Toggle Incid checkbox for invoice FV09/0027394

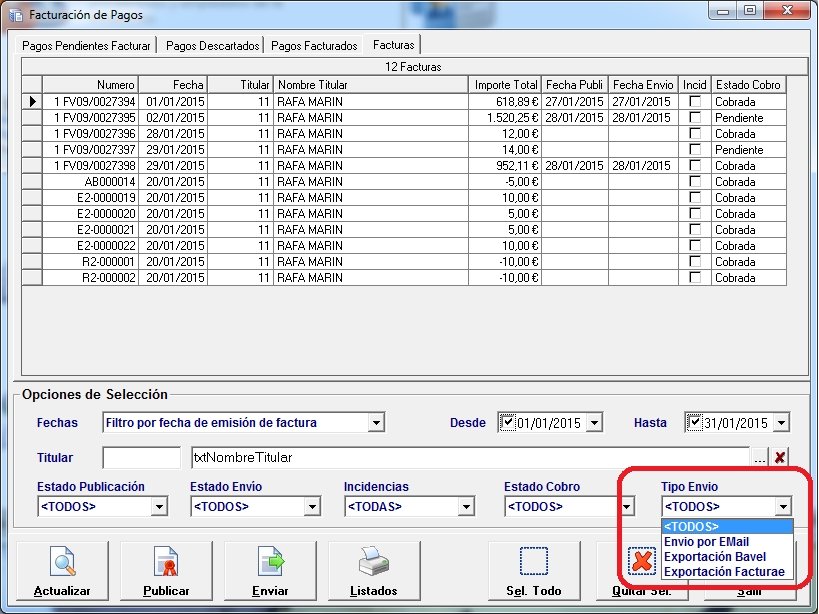pyautogui.click(x=695, y=101)
